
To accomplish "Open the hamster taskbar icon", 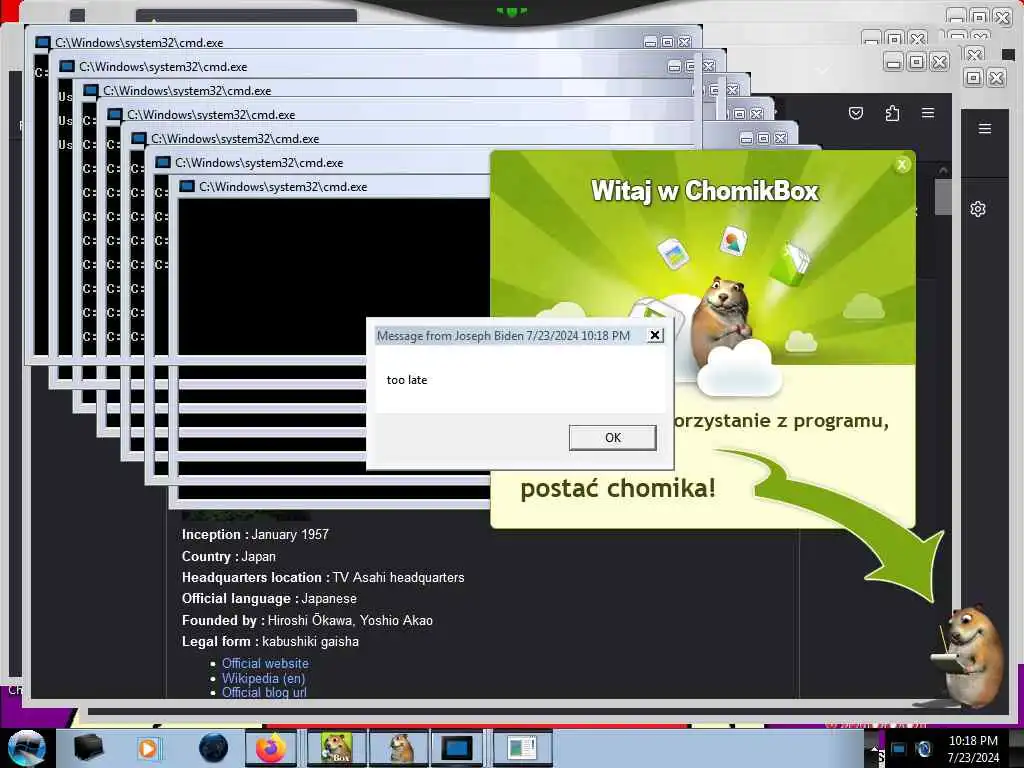I will point(400,748).
